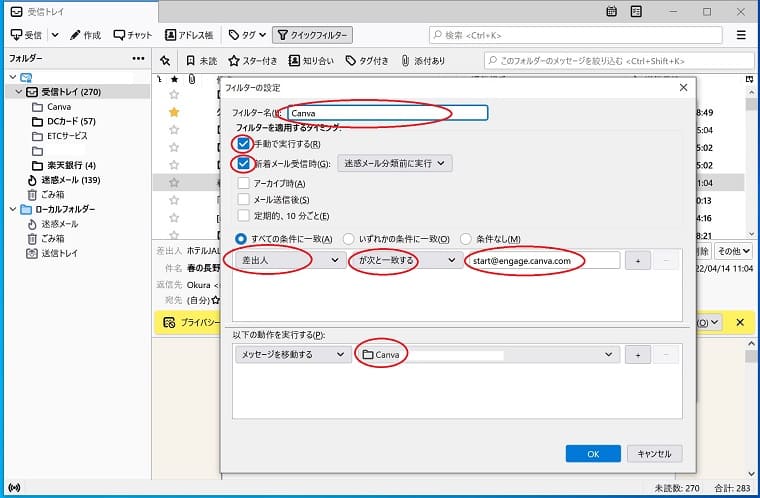Filter by 知り合い contacts
Screen dimensions: 760x498
tap(311, 61)
